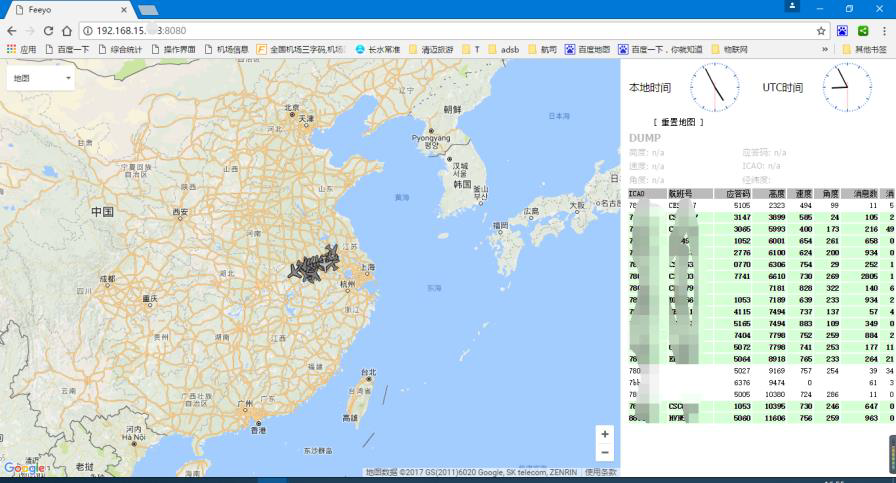The width and height of the screenshot is (896, 483).
Task: Show hidden bookmarks with the » chevron
Action: [825, 50]
